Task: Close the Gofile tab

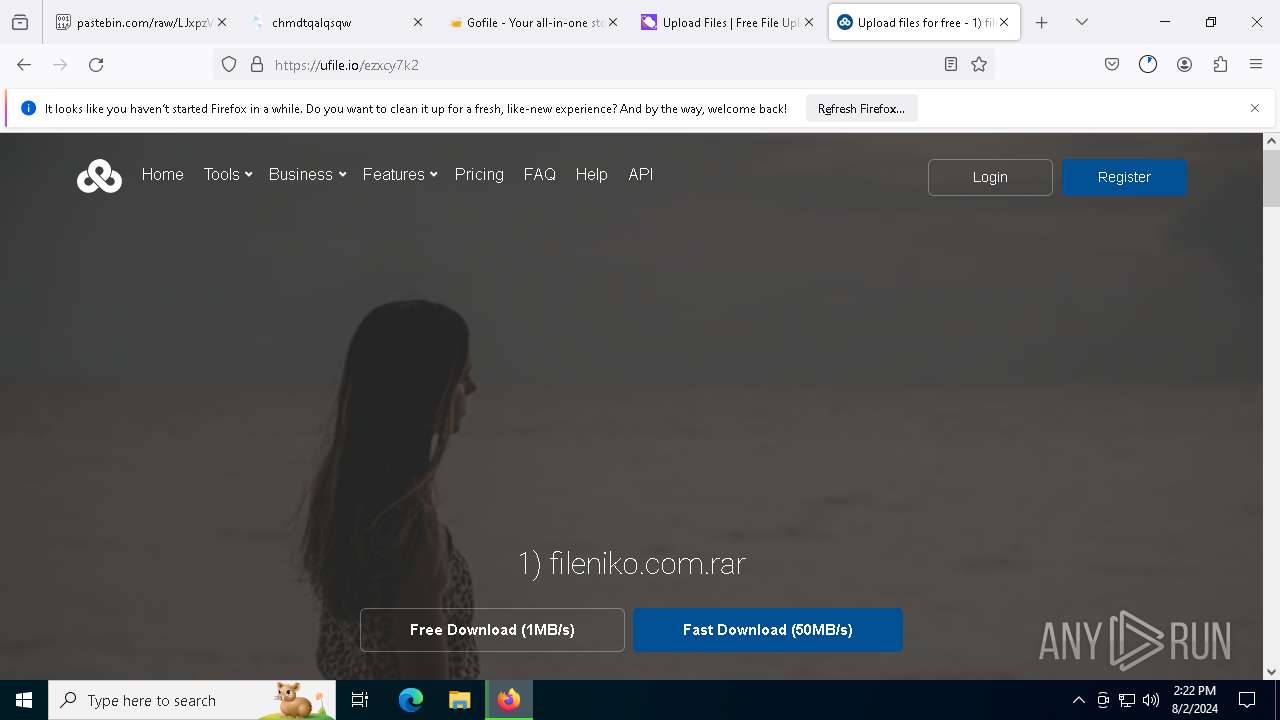Action: (x=613, y=22)
